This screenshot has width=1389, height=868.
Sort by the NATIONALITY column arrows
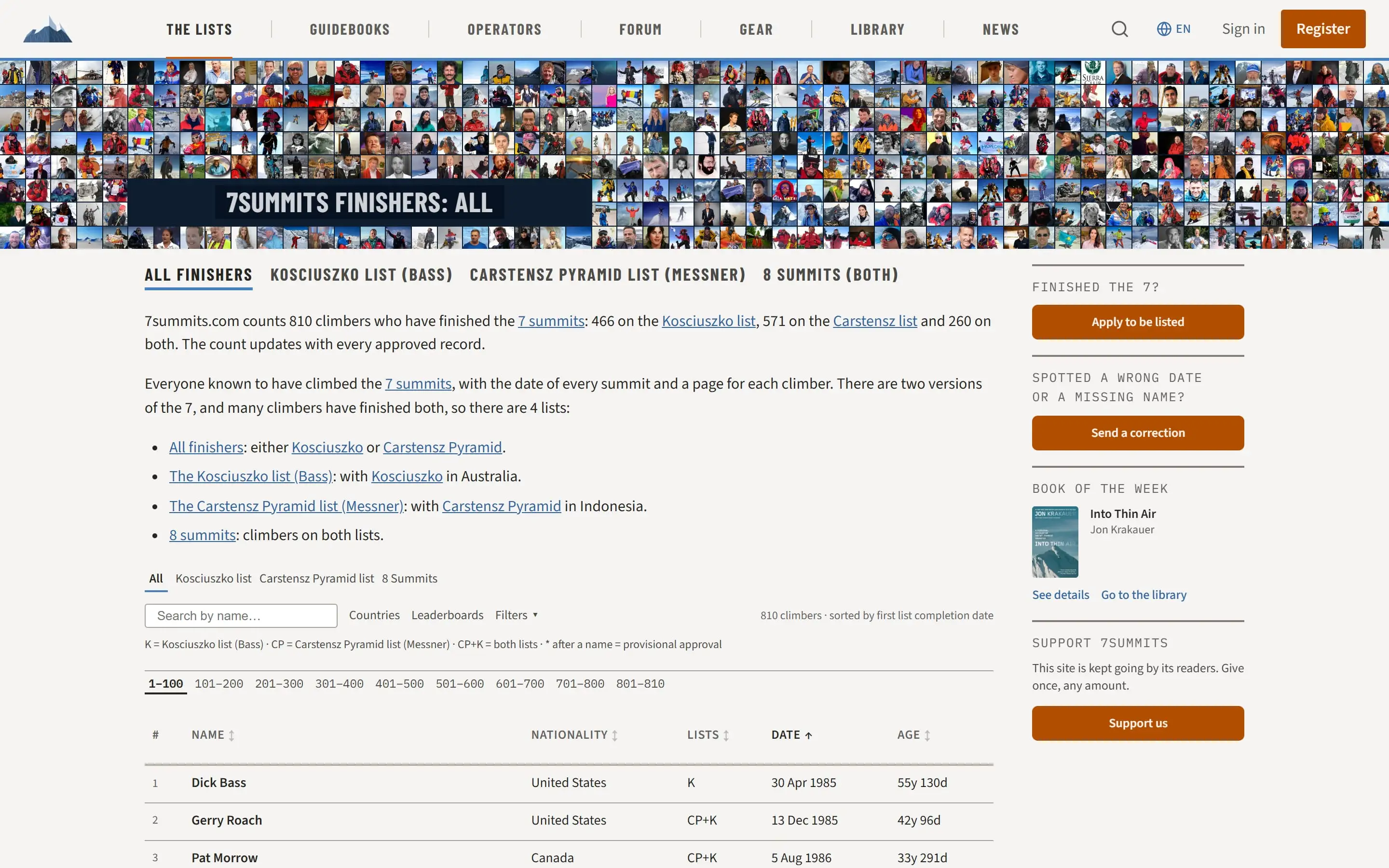(x=615, y=735)
